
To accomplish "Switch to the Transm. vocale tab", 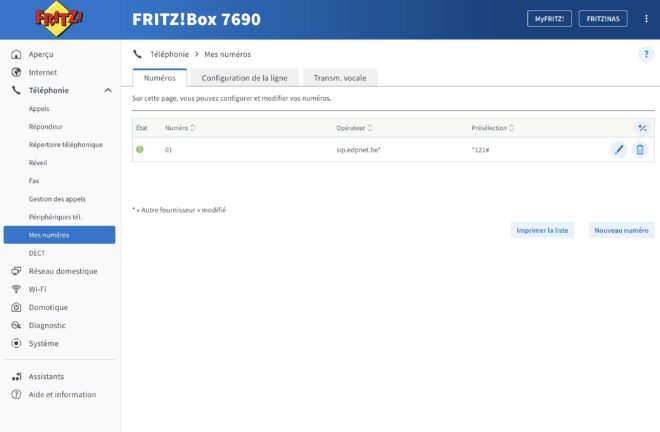I will tap(340, 77).
